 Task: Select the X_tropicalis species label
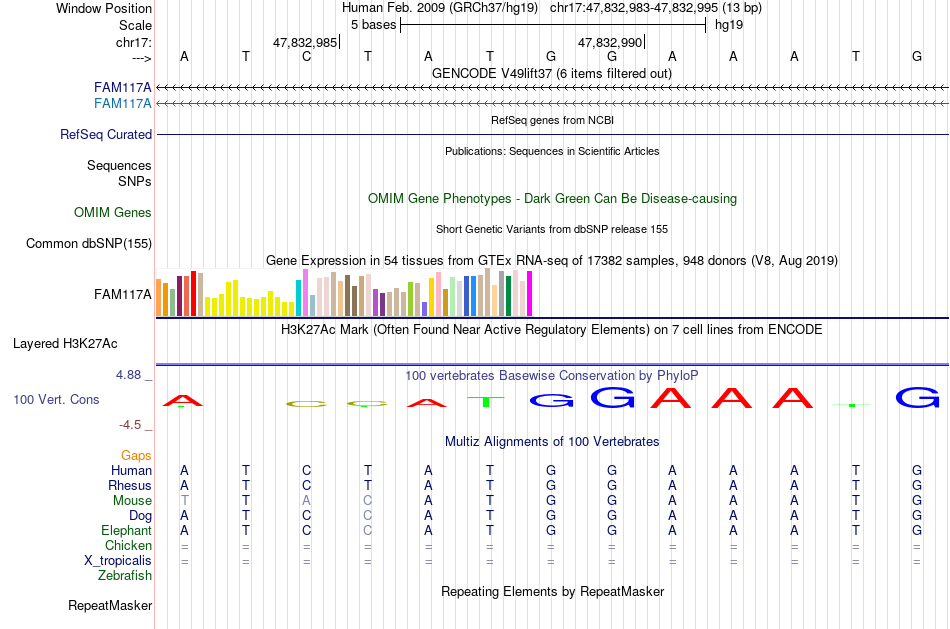[x=118, y=561]
